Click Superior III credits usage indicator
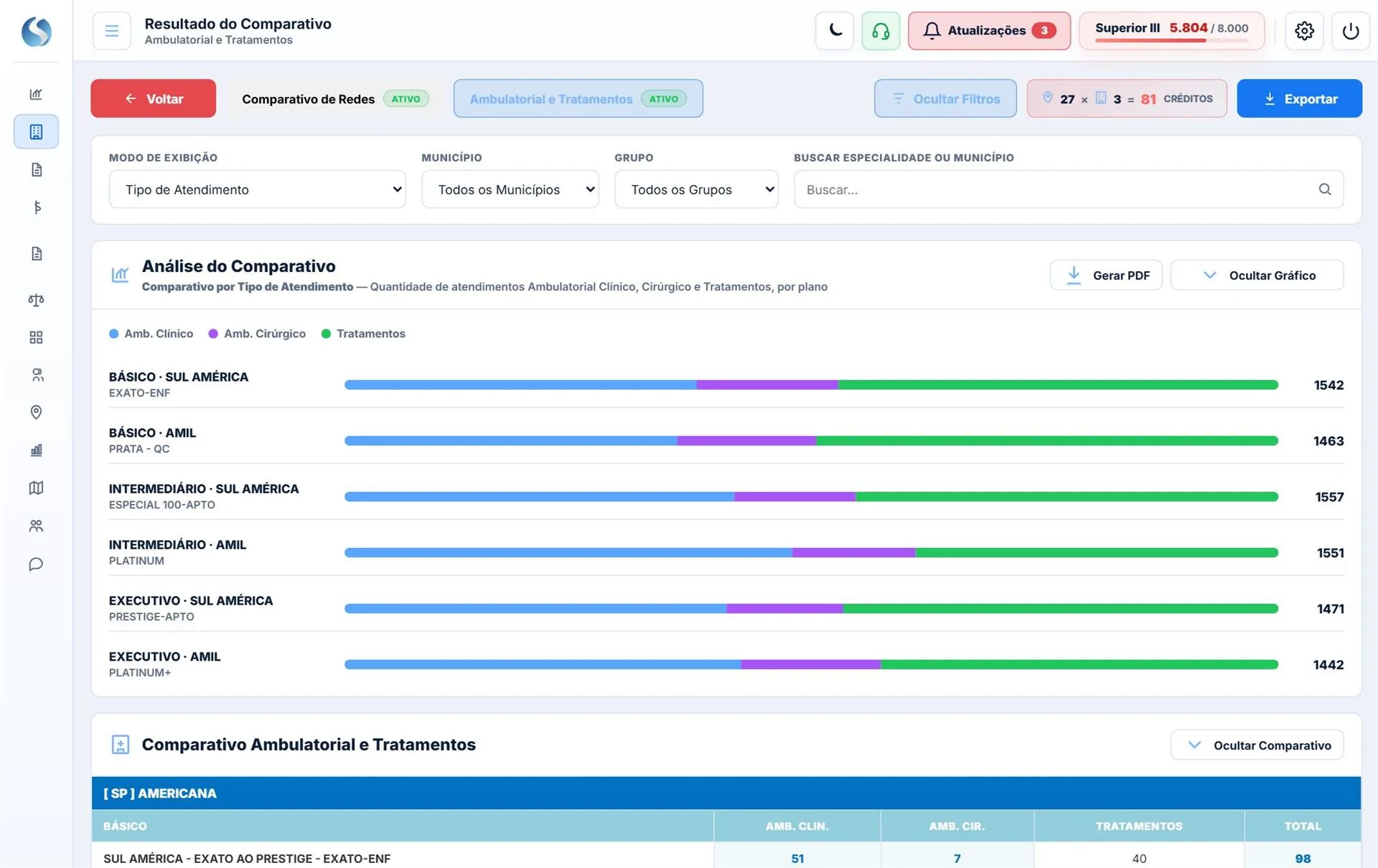The image size is (1378, 868). pos(1171,31)
